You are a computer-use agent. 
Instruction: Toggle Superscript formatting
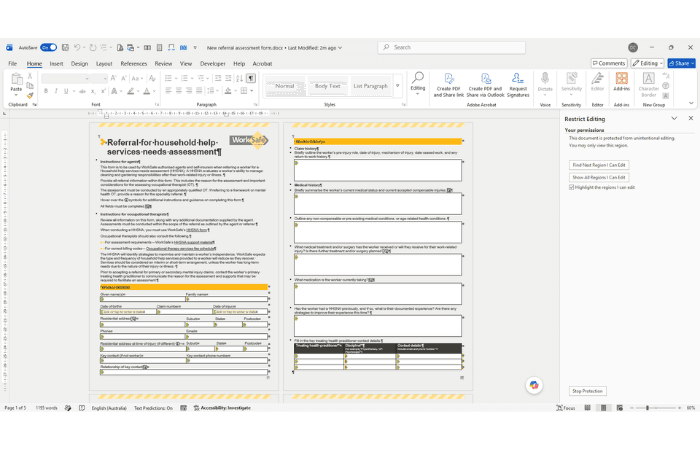(103, 91)
